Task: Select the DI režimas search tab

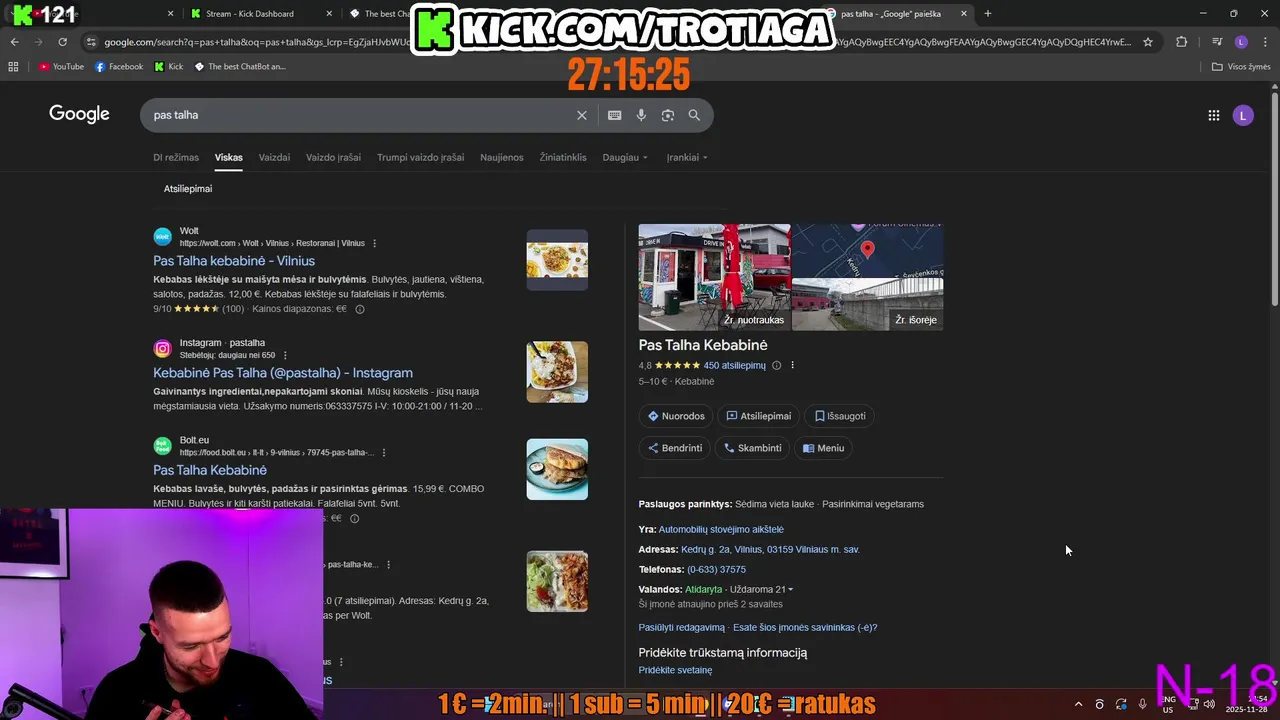Action: (176, 157)
